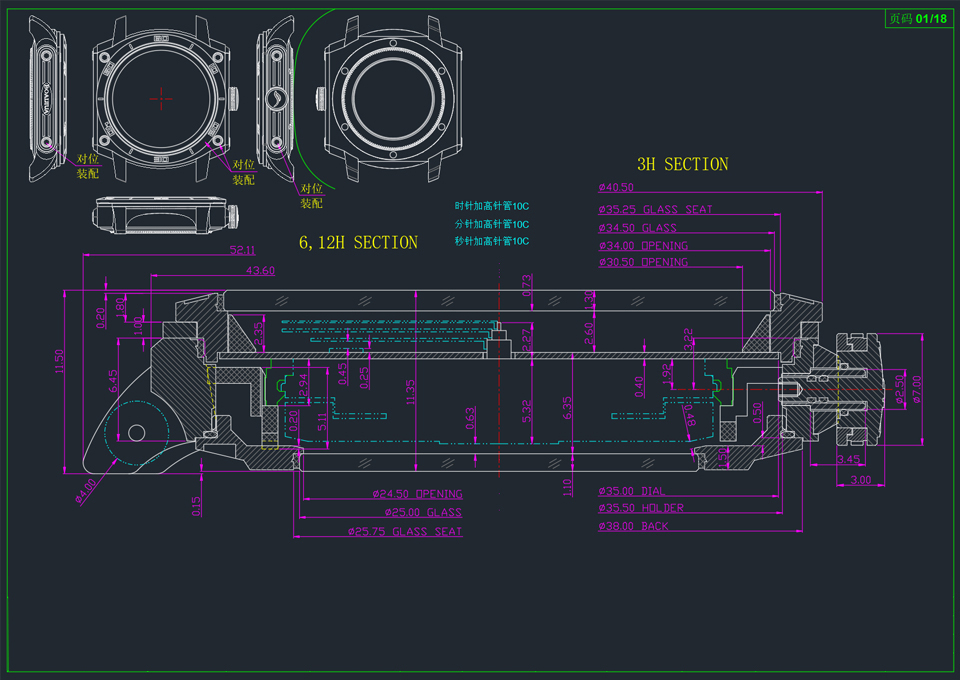The width and height of the screenshot is (960, 680).
Task: Select the dashed cyan spring bar circle
Action: coord(136,433)
